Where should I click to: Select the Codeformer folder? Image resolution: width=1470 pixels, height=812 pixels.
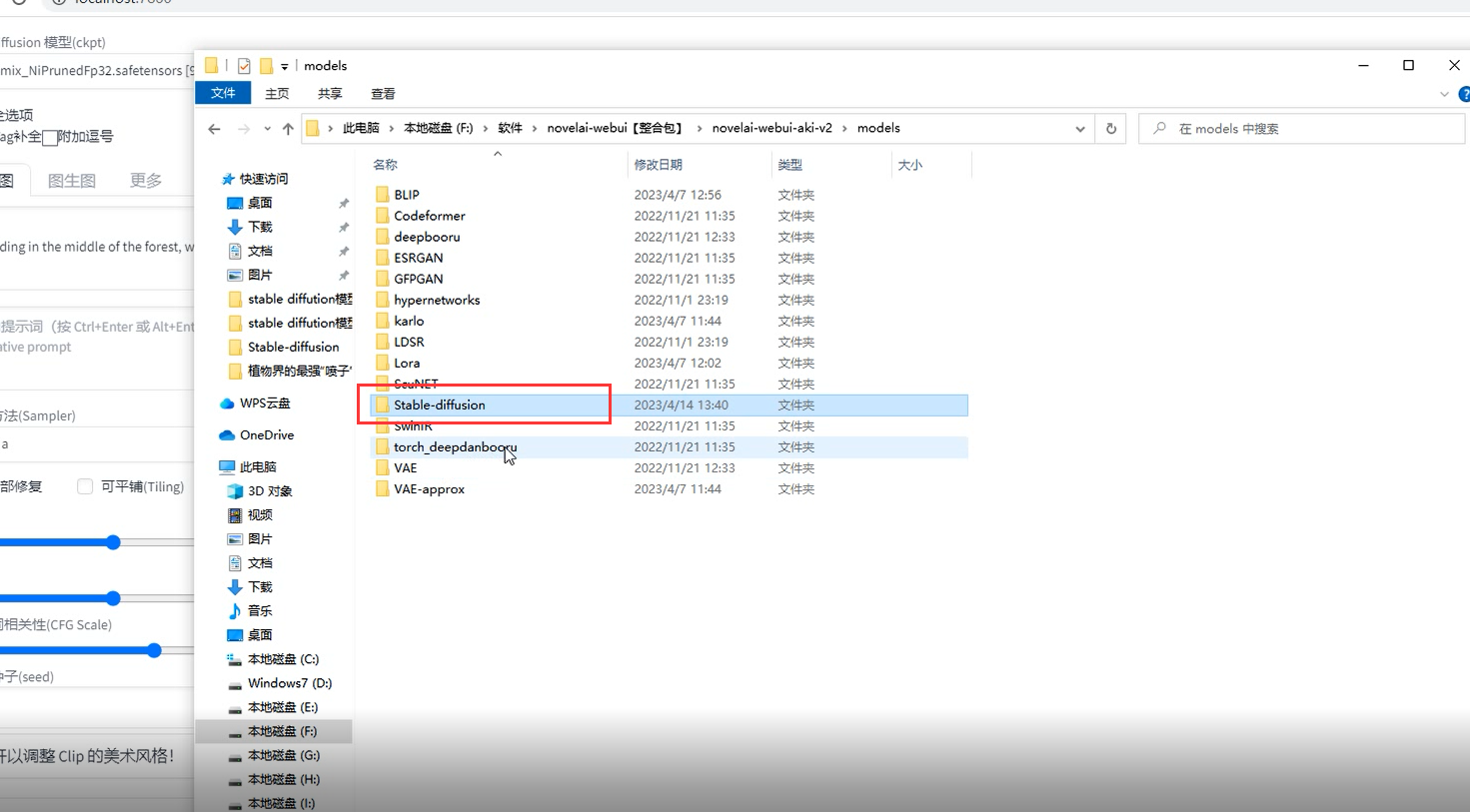(429, 216)
